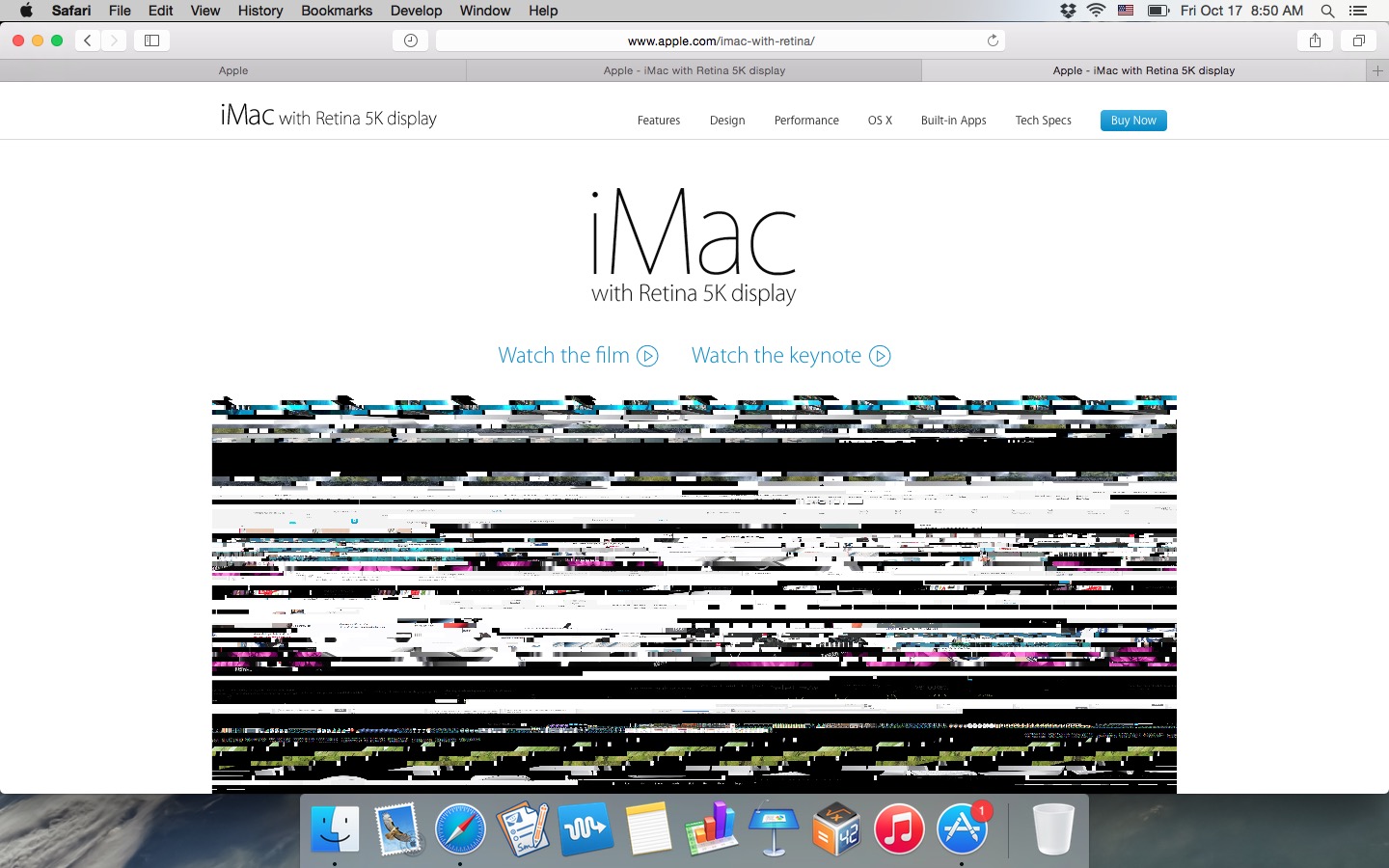The width and height of the screenshot is (1389, 868).
Task: Switch to the middle iMac with Retina 5K tab
Action: (x=694, y=70)
